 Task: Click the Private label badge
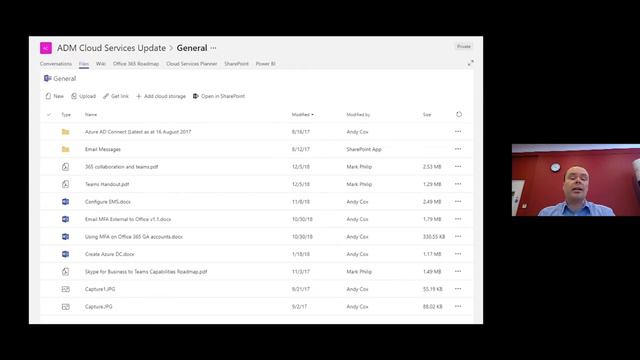point(464,47)
